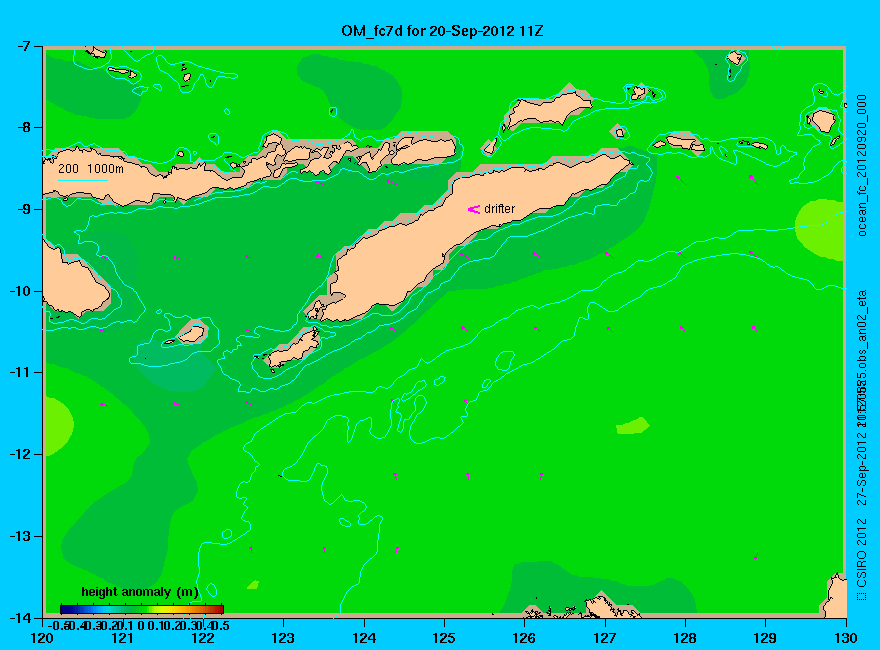Click the title 'OM_fc7d for 20-Sep-2012 11Z'
The height and width of the screenshot is (650, 880).
coord(442,31)
